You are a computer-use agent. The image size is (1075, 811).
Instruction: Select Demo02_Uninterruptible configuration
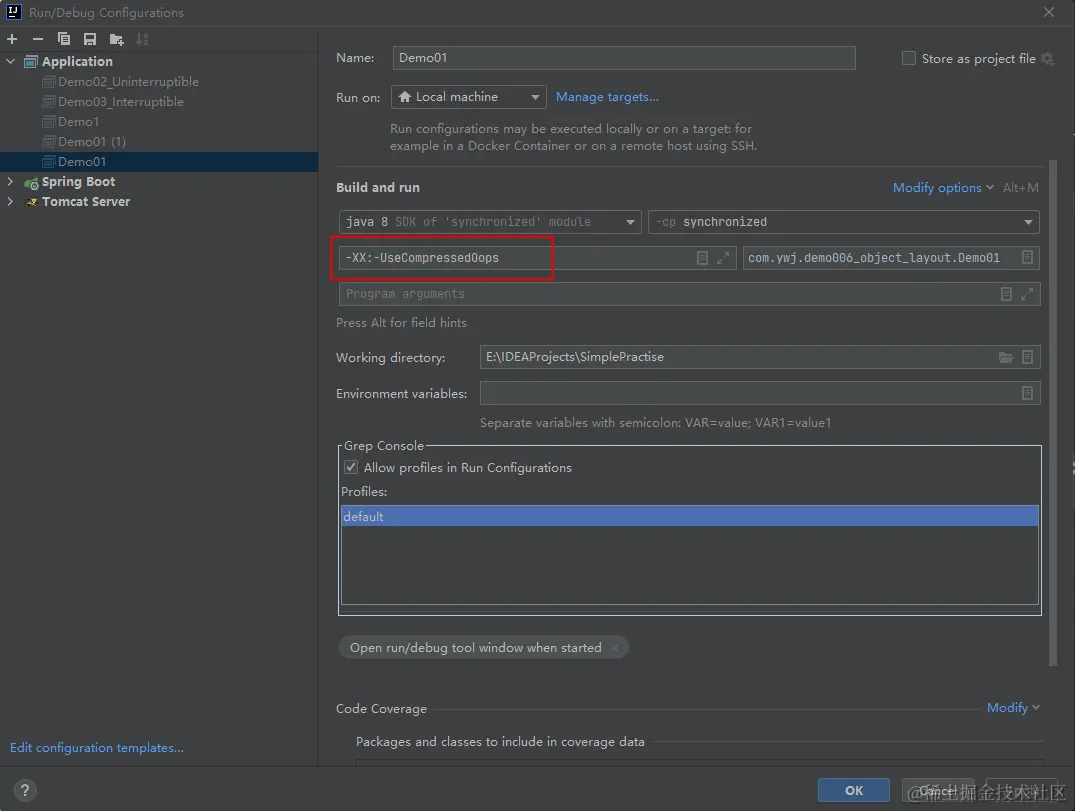tap(128, 82)
